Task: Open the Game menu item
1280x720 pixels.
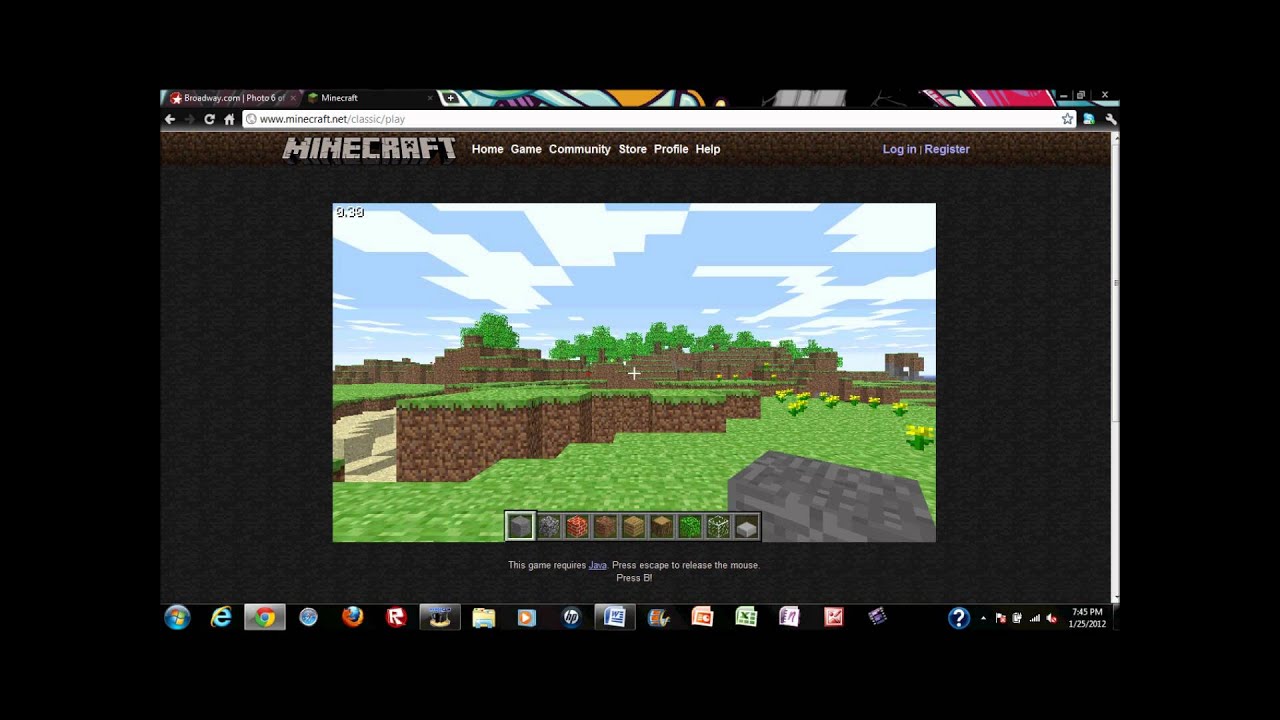Action: click(526, 149)
